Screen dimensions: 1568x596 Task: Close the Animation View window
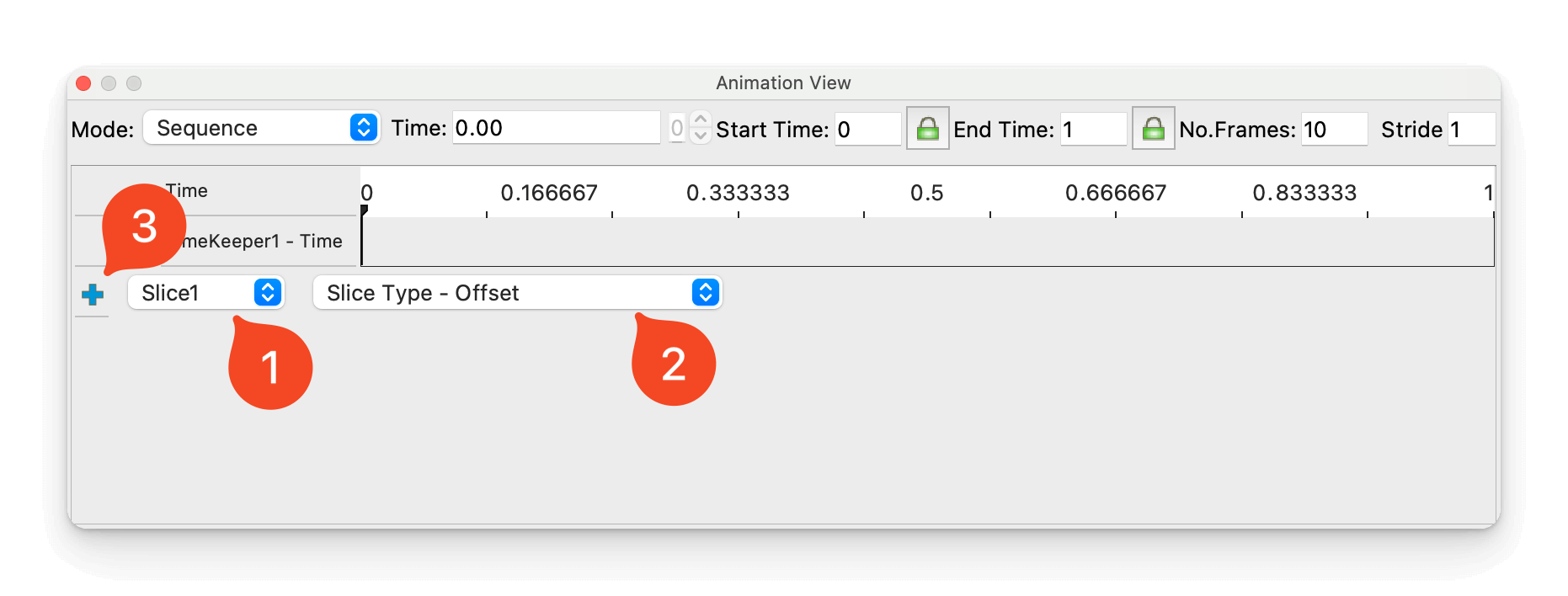coord(83,82)
